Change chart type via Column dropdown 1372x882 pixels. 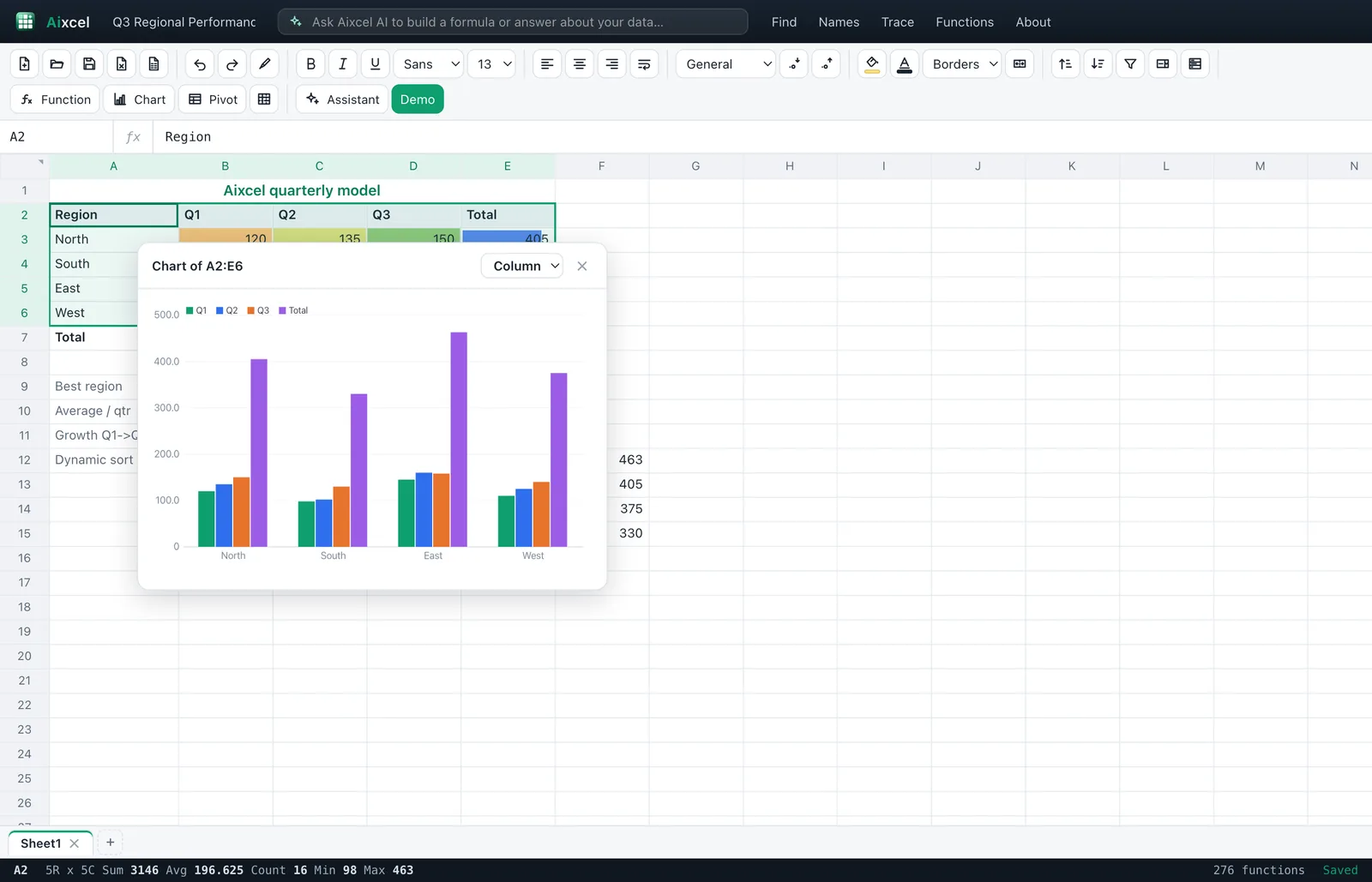(x=522, y=267)
